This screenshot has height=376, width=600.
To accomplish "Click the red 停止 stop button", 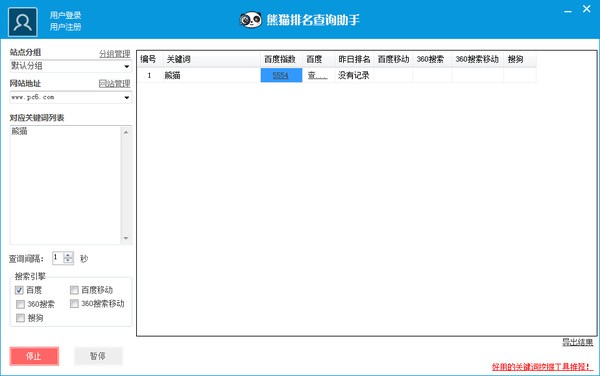I will pos(34,356).
